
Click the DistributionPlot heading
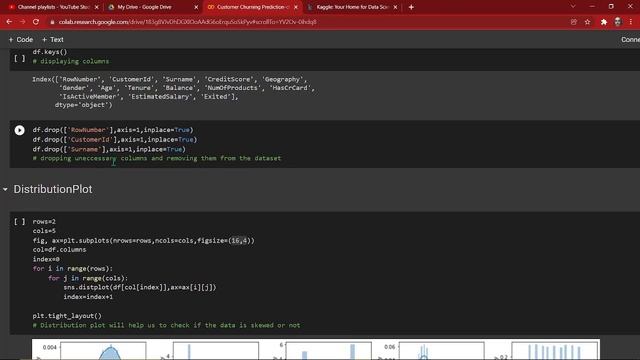click(x=53, y=189)
